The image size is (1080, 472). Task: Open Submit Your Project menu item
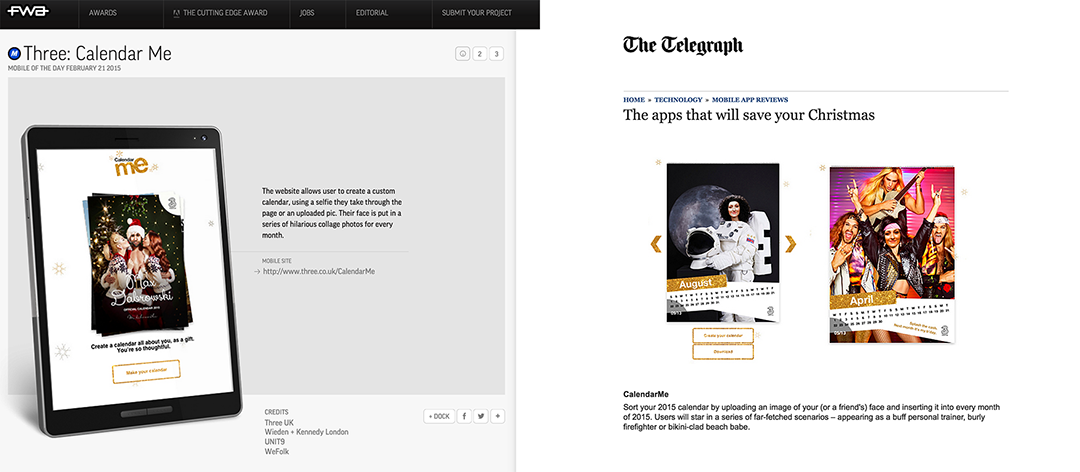(x=477, y=12)
